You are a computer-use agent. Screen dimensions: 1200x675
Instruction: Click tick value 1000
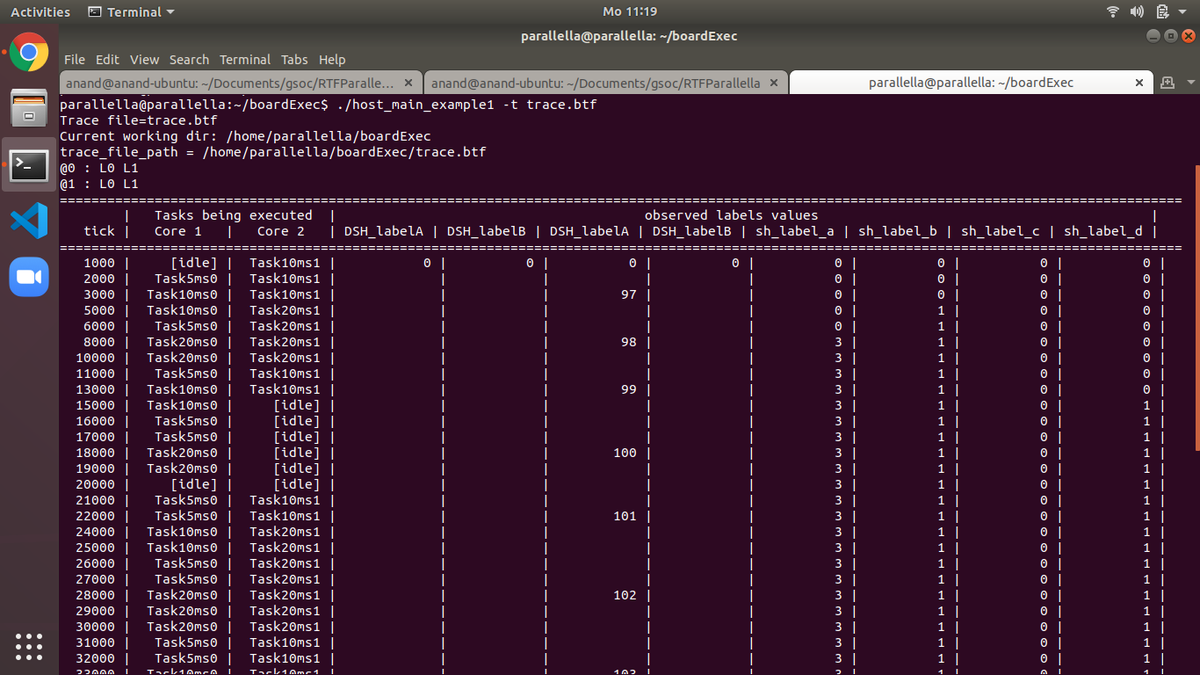[x=99, y=263]
